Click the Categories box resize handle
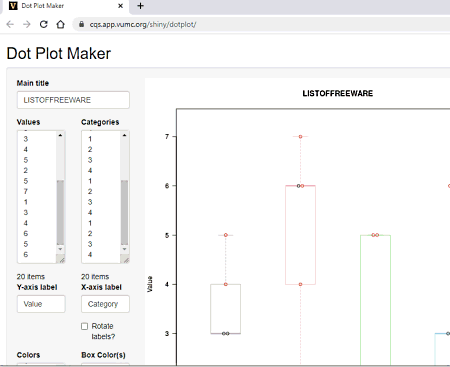This screenshot has height=367, width=450. pos(126,260)
